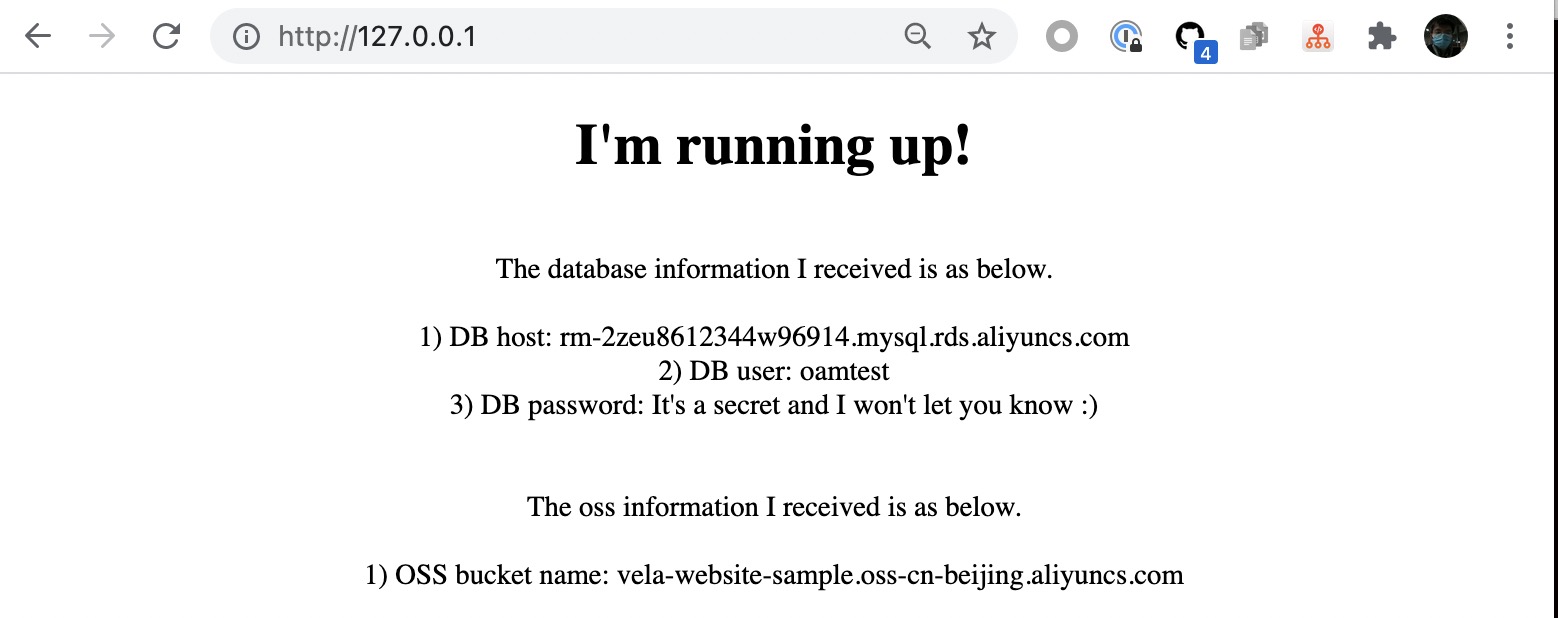Open GitHub extension with badge 4

coord(1190,37)
